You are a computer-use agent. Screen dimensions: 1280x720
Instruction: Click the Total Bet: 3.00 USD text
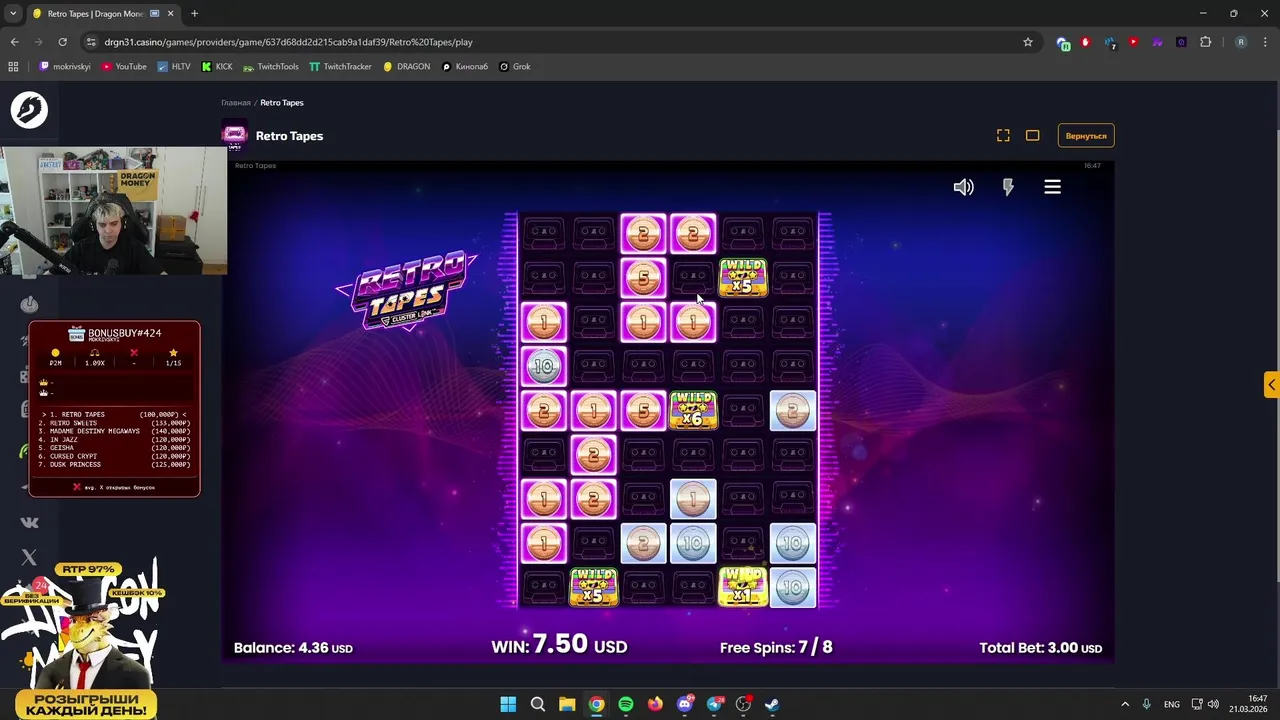(x=1040, y=648)
